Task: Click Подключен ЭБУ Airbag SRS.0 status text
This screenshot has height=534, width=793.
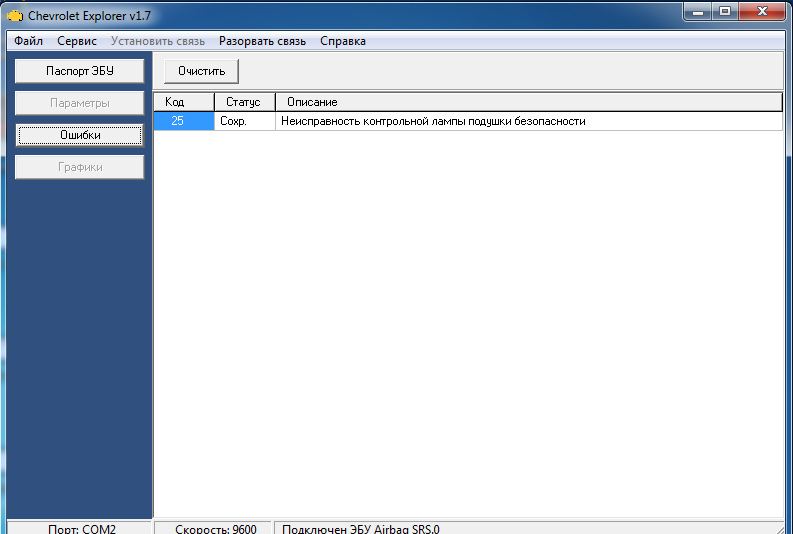Action: click(x=361, y=529)
